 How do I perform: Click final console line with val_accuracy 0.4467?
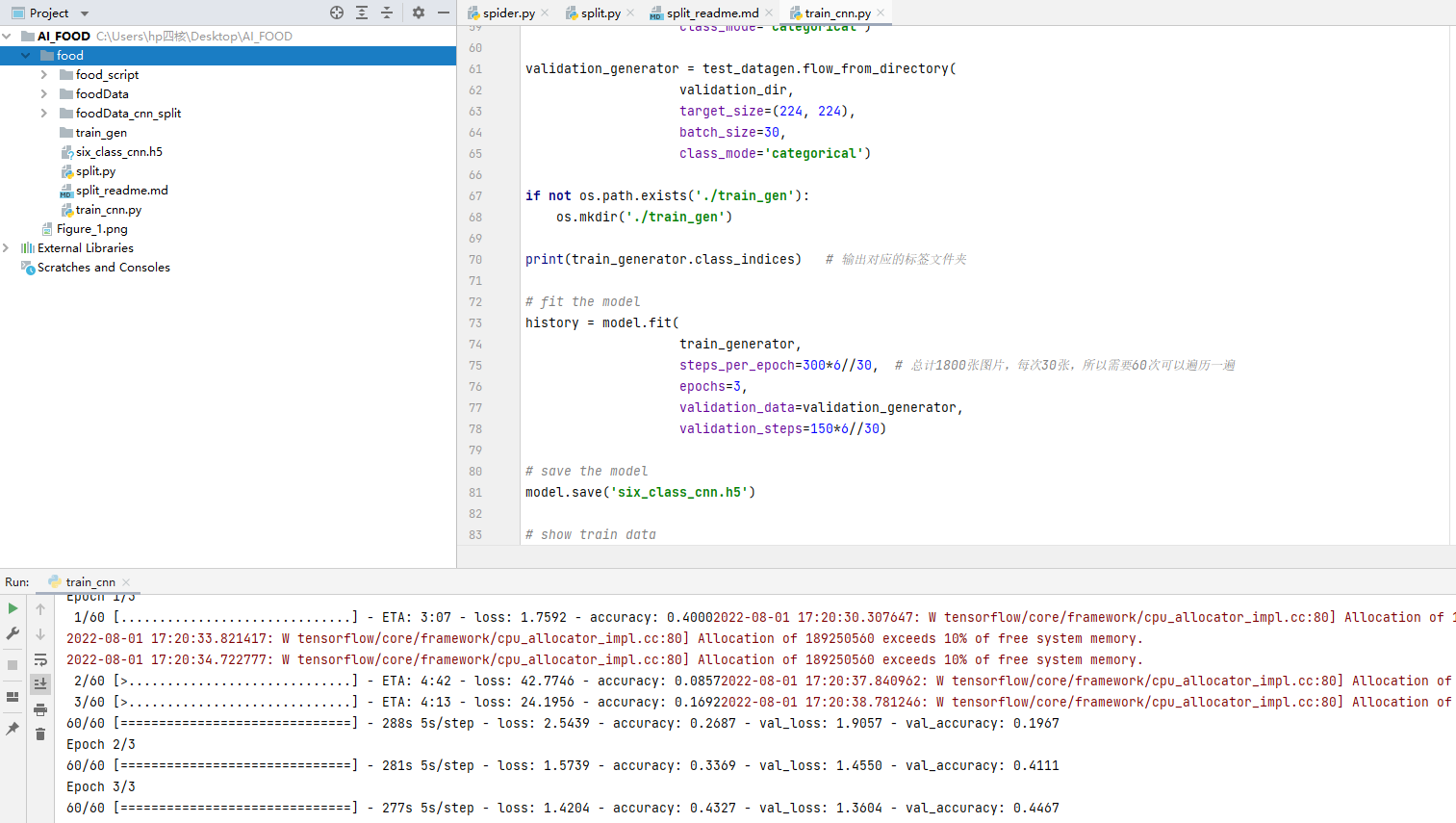[563, 808]
